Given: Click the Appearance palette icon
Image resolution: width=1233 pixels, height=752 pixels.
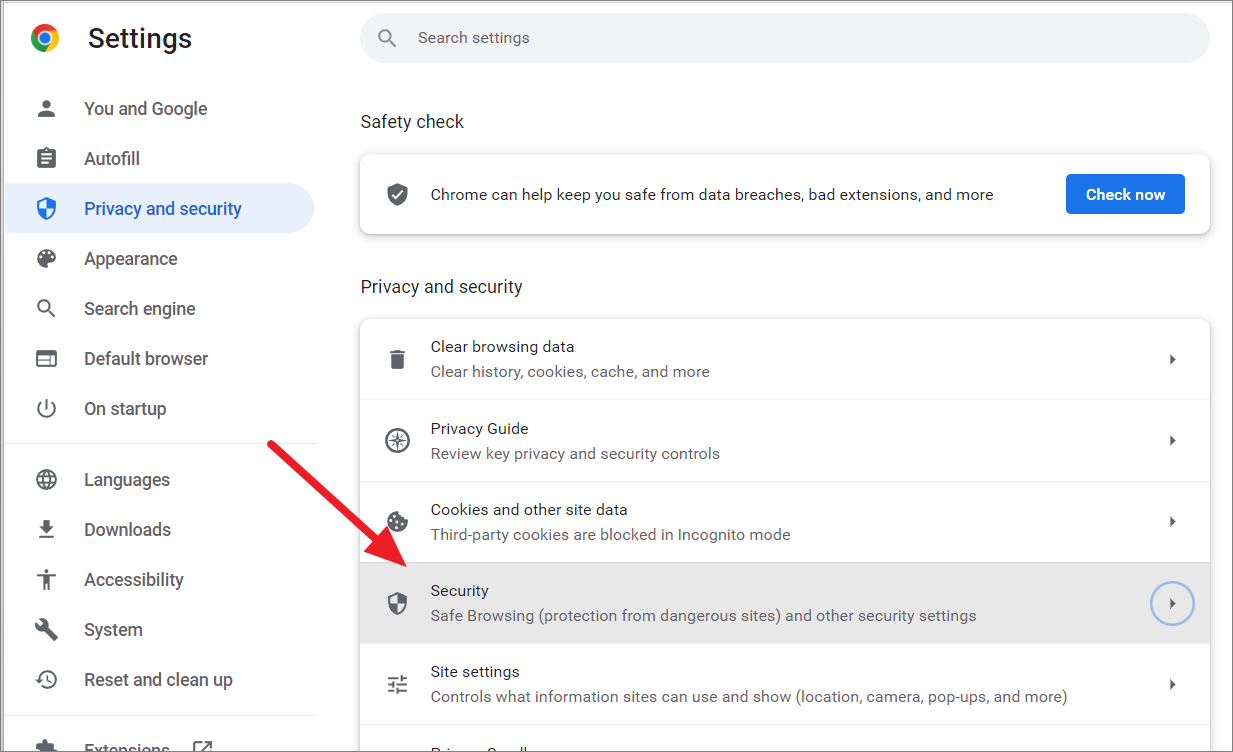Looking at the screenshot, I should [46, 258].
